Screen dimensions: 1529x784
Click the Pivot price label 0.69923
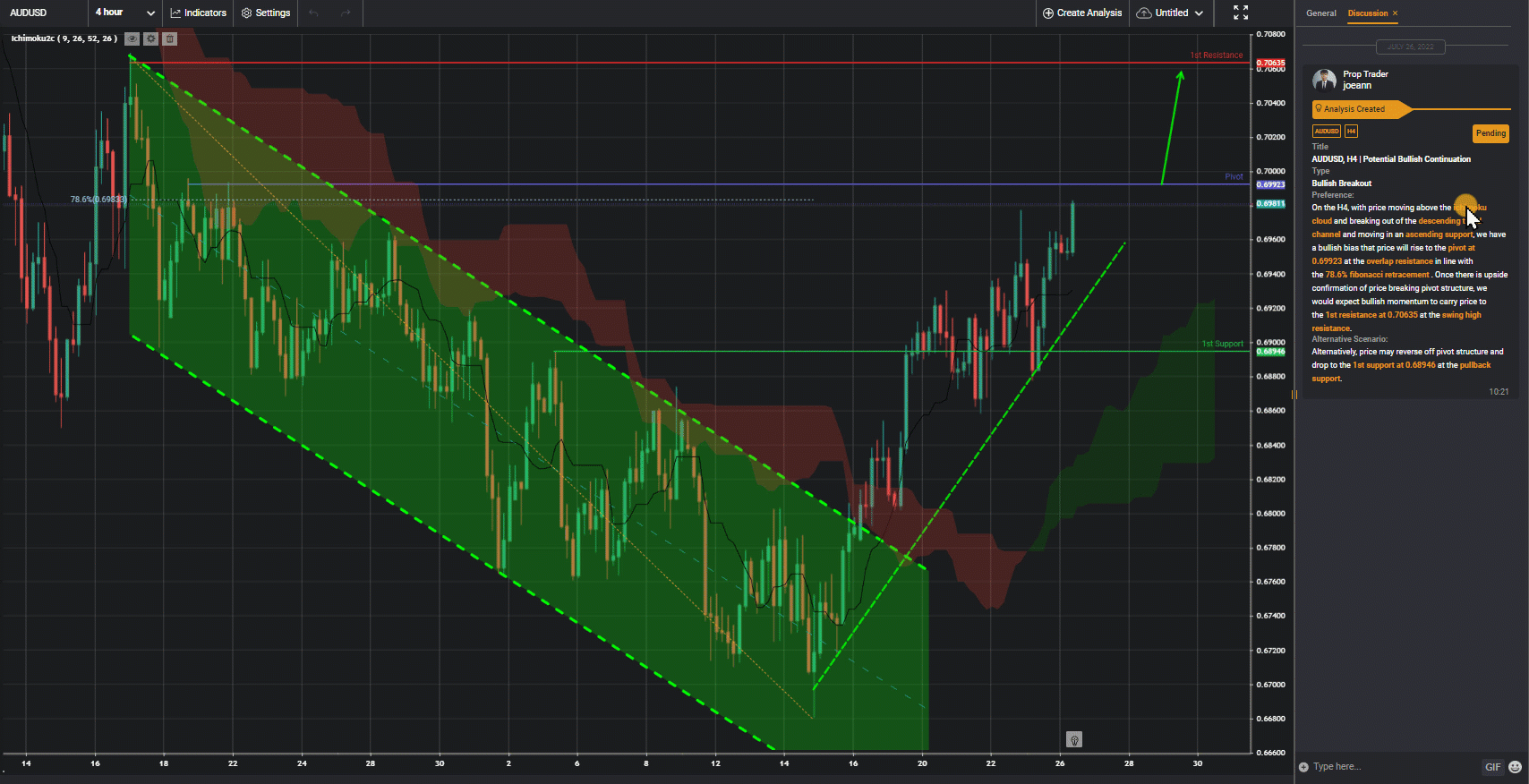coord(1270,184)
